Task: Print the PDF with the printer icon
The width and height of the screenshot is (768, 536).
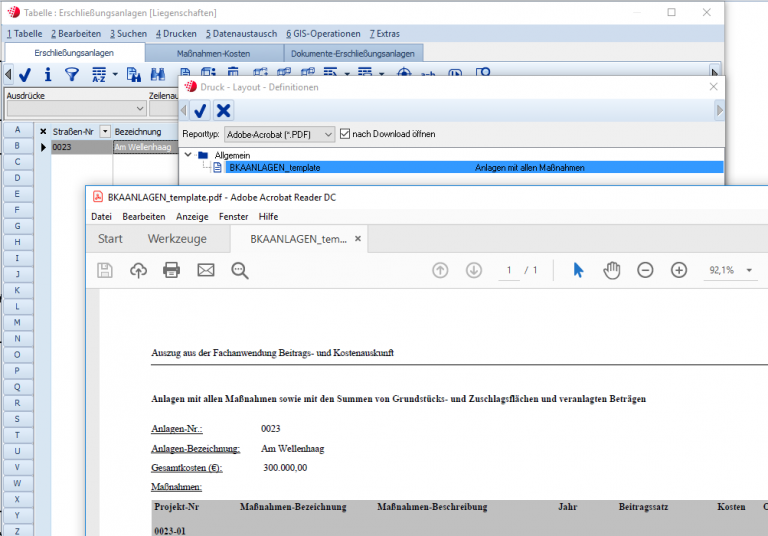Action: (x=171, y=270)
